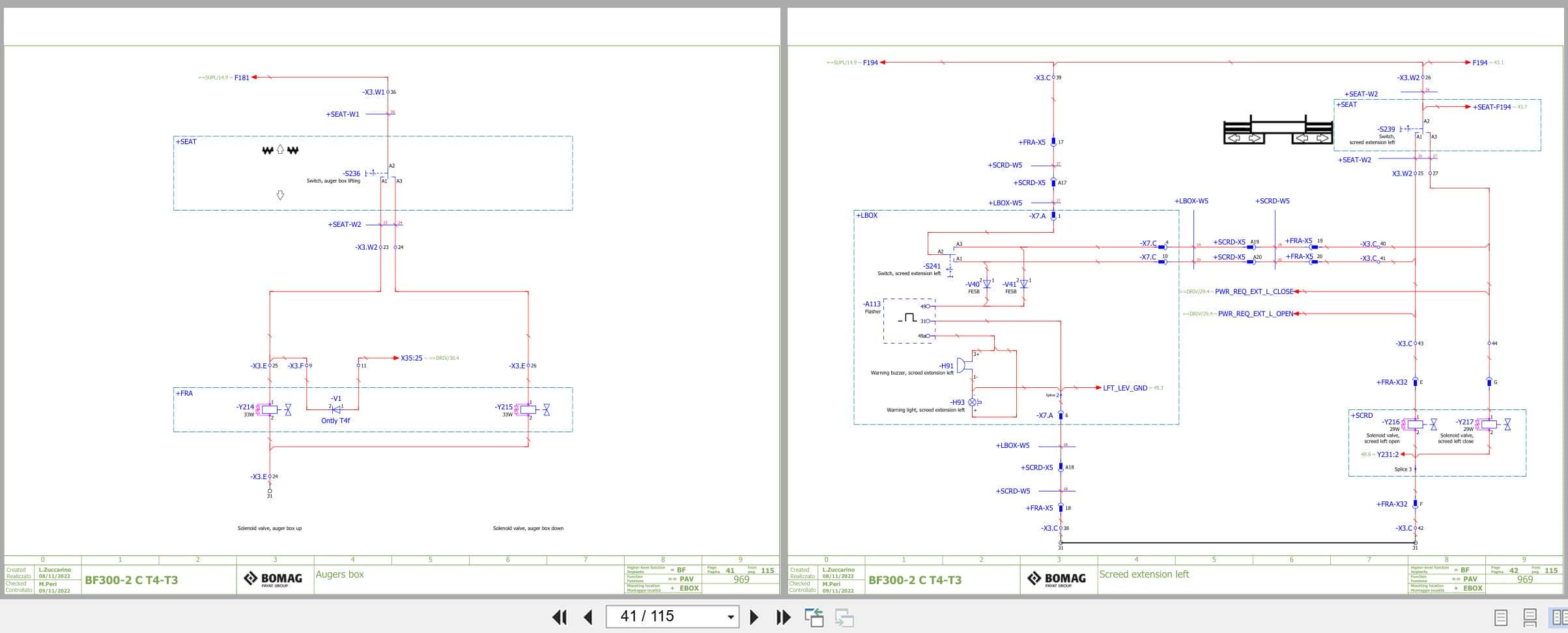Click the -S241 screed extension switch label
The image size is (1568, 633).
click(932, 266)
